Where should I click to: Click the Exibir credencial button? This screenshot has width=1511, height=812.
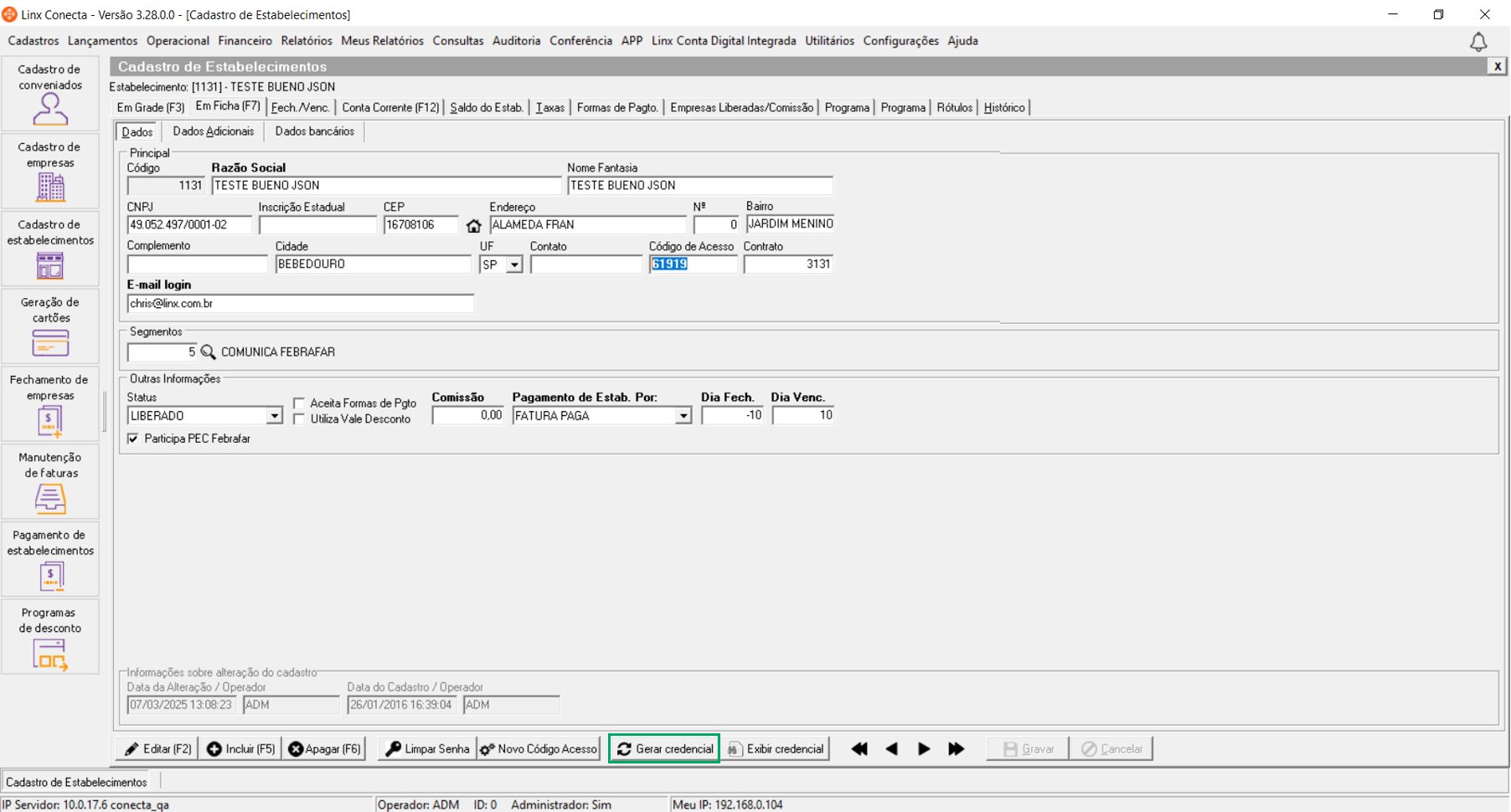coord(776,749)
